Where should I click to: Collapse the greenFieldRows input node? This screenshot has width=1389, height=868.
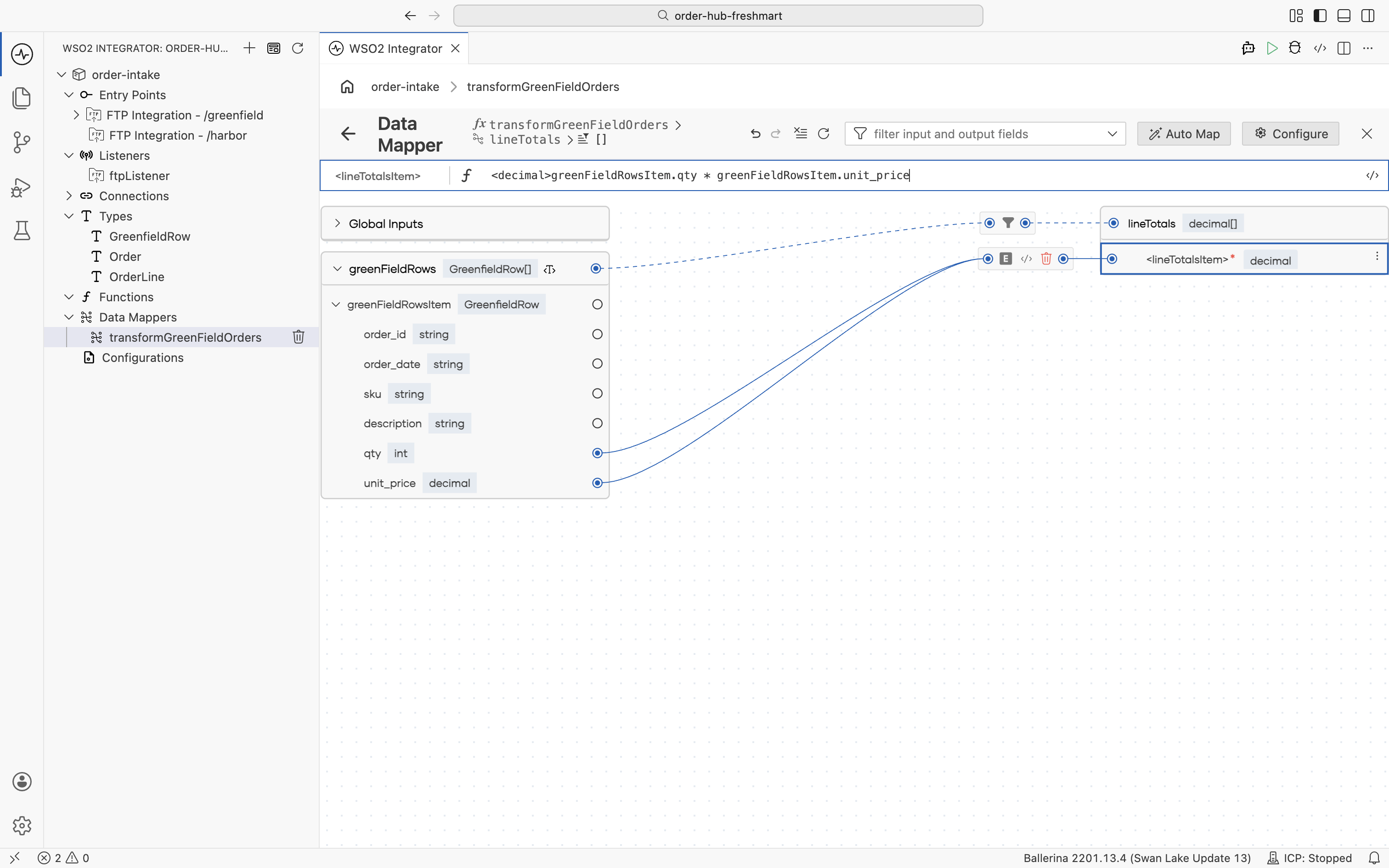tap(338, 269)
